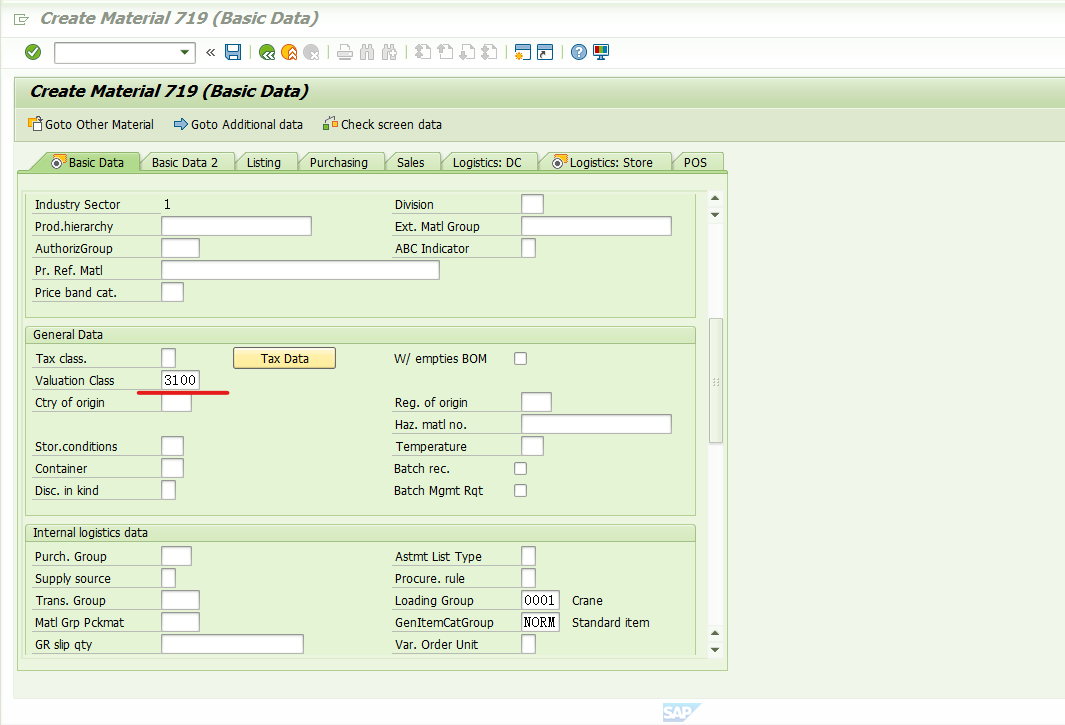Screen dimensions: 1065x725
Task: Click the Tax Data button
Action: point(284,357)
